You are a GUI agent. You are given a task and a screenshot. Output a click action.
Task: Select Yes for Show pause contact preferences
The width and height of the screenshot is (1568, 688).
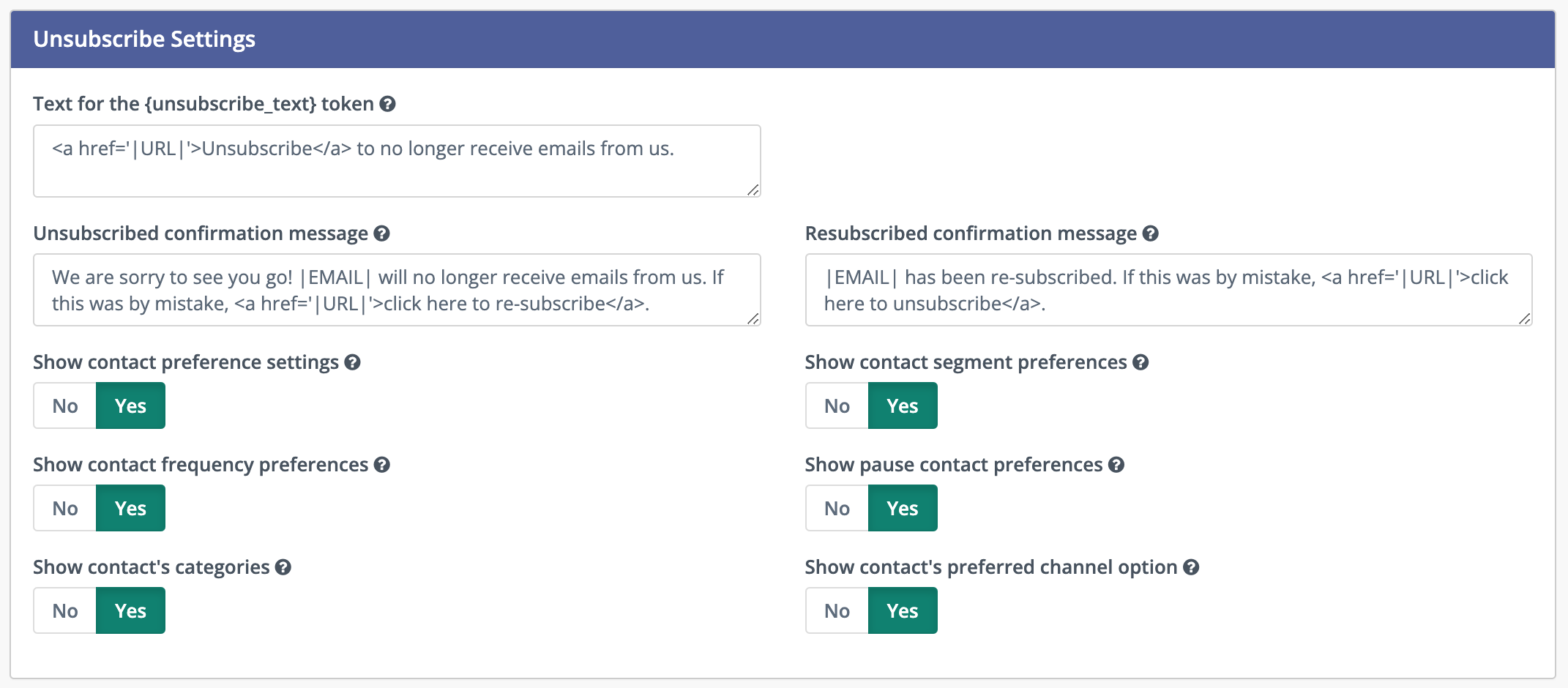903,508
